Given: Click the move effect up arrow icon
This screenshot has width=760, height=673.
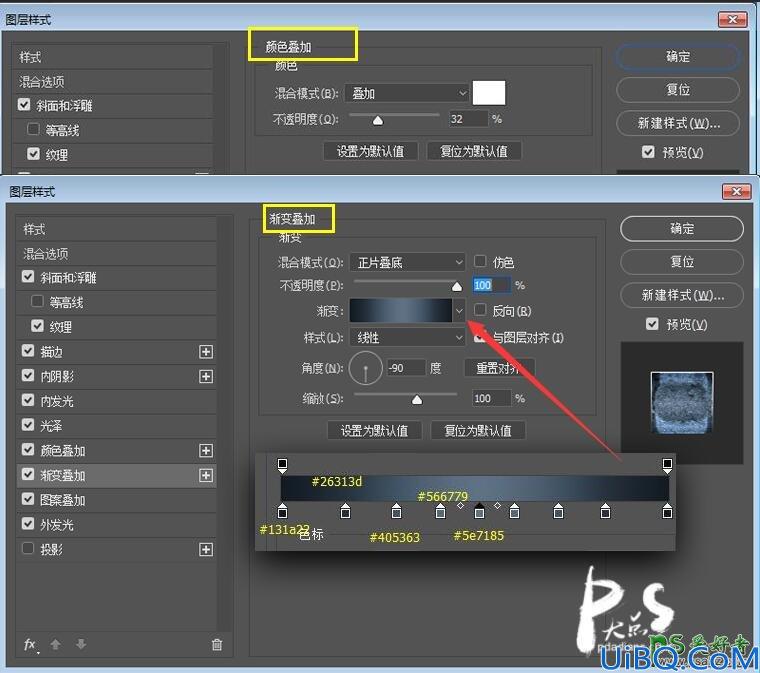Looking at the screenshot, I should tap(55, 644).
